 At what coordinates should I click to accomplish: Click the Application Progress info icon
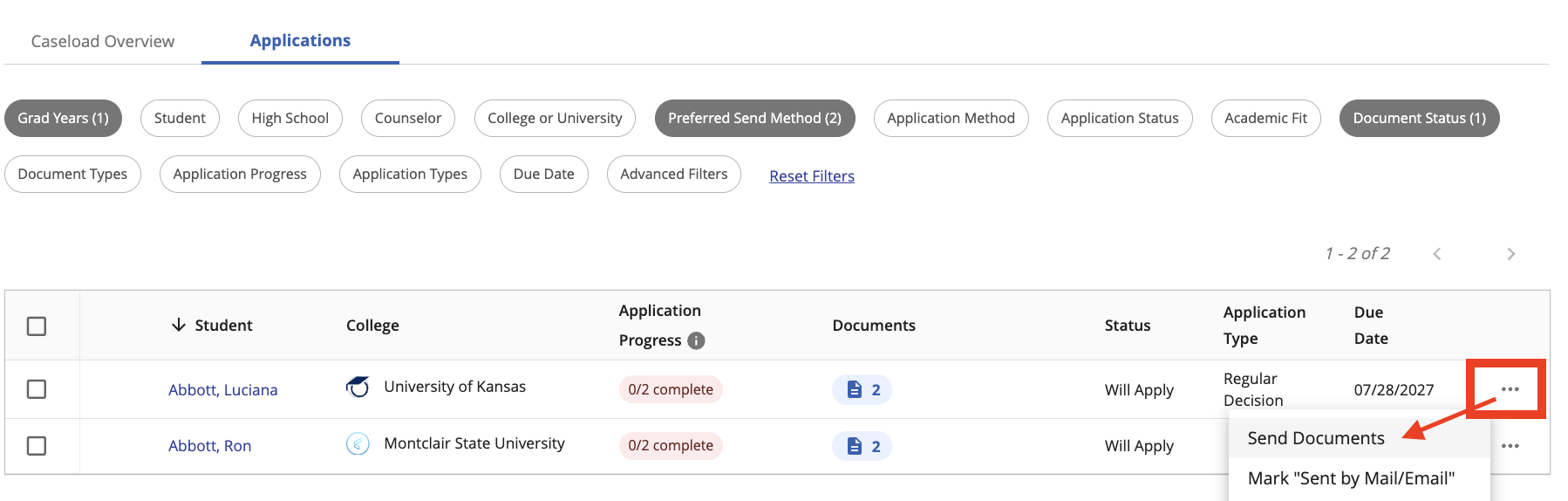click(696, 340)
